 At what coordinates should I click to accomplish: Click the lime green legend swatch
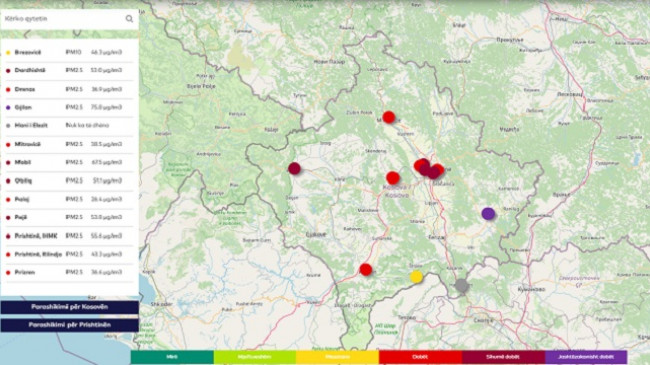pyautogui.click(x=255, y=357)
